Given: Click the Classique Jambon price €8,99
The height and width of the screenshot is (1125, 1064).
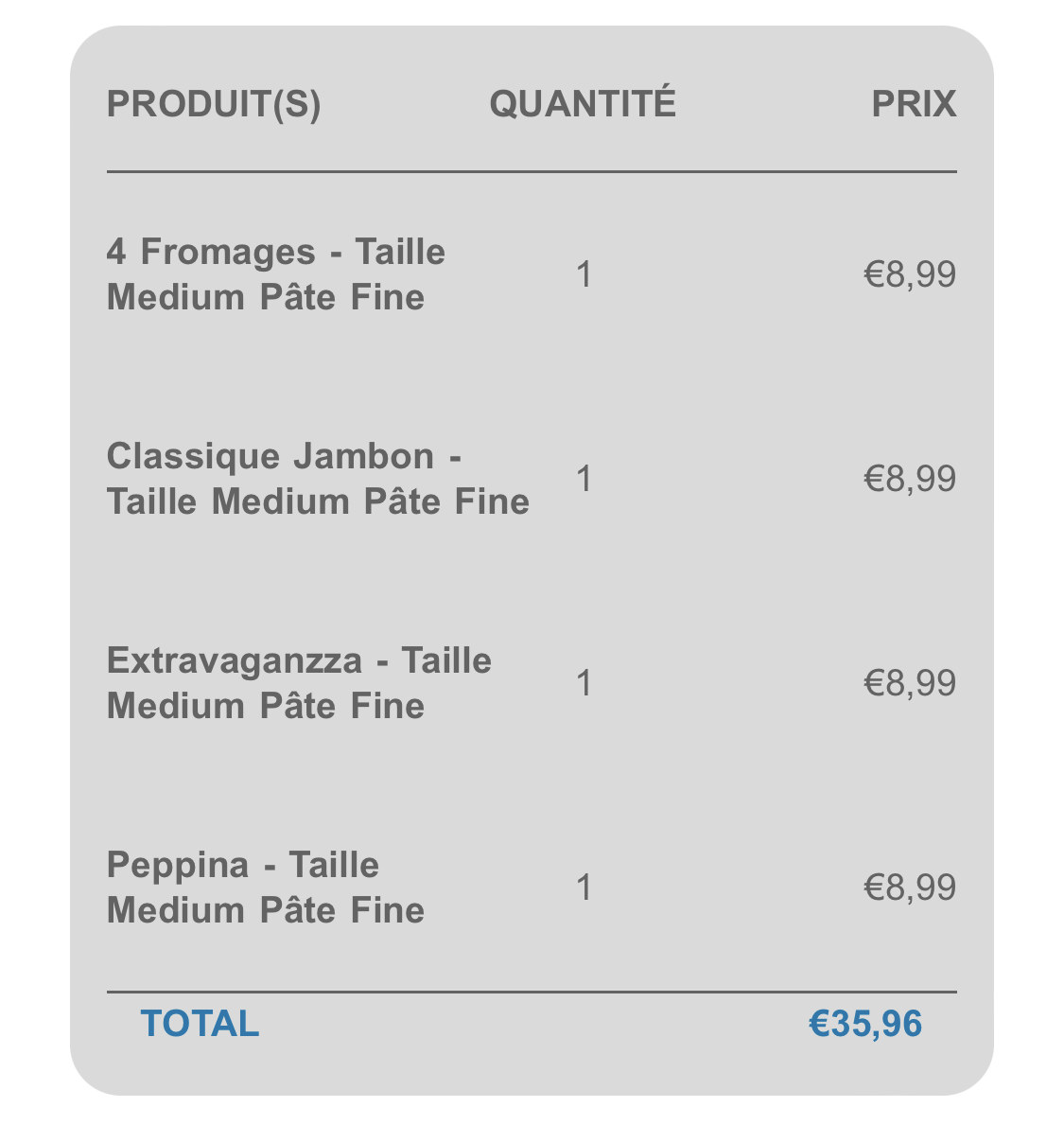Looking at the screenshot, I should 910,480.
